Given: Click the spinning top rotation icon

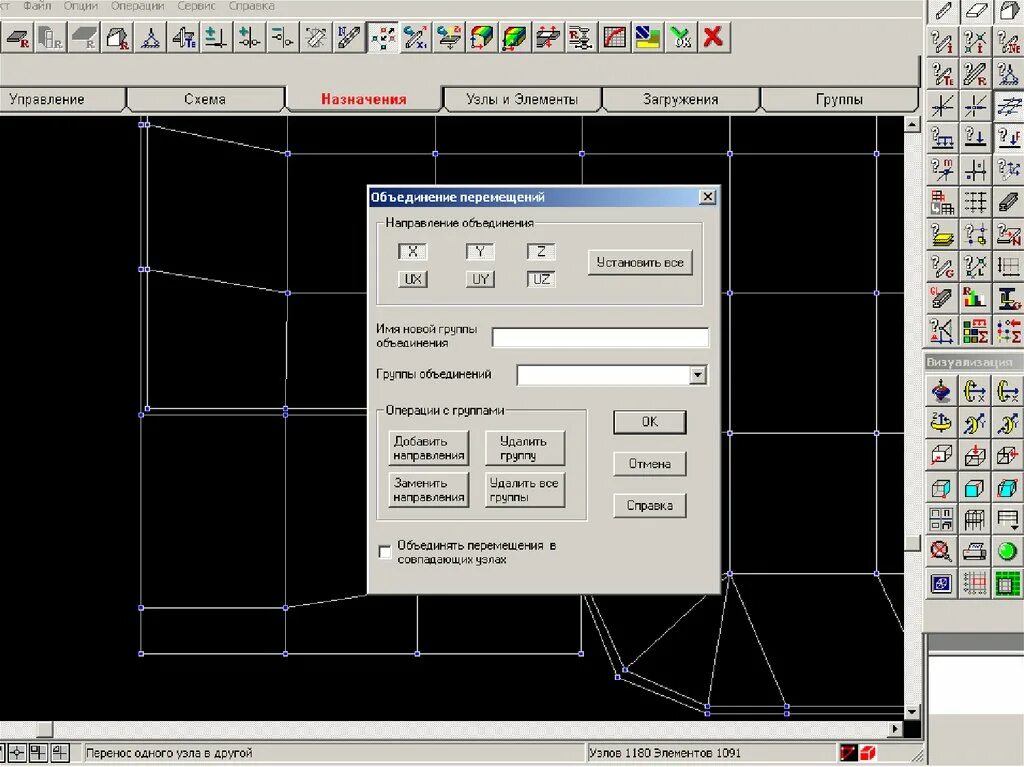Looking at the screenshot, I should pos(941,391).
